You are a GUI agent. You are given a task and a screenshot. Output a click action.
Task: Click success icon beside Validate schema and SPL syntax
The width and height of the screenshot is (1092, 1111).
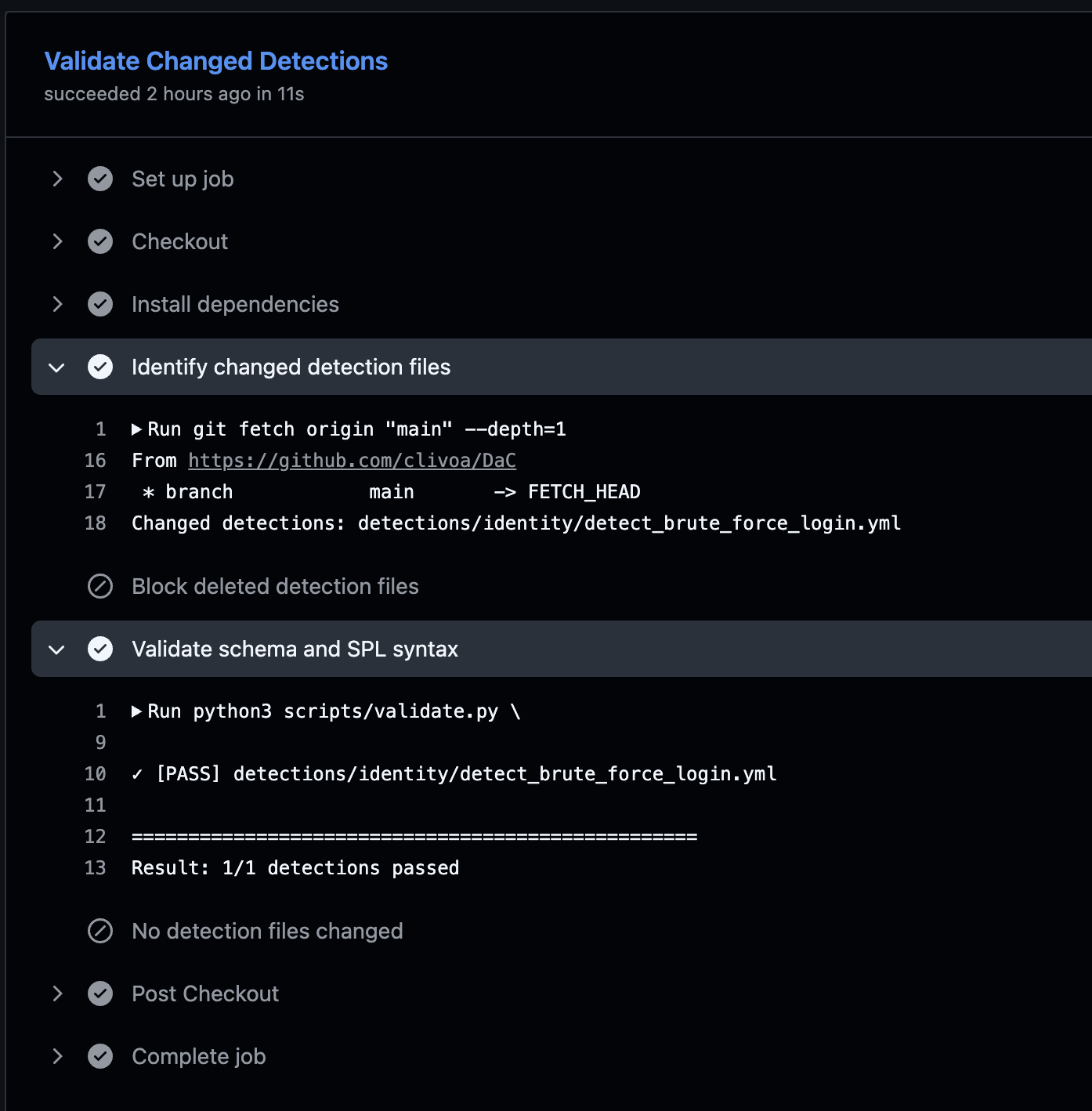tap(100, 649)
